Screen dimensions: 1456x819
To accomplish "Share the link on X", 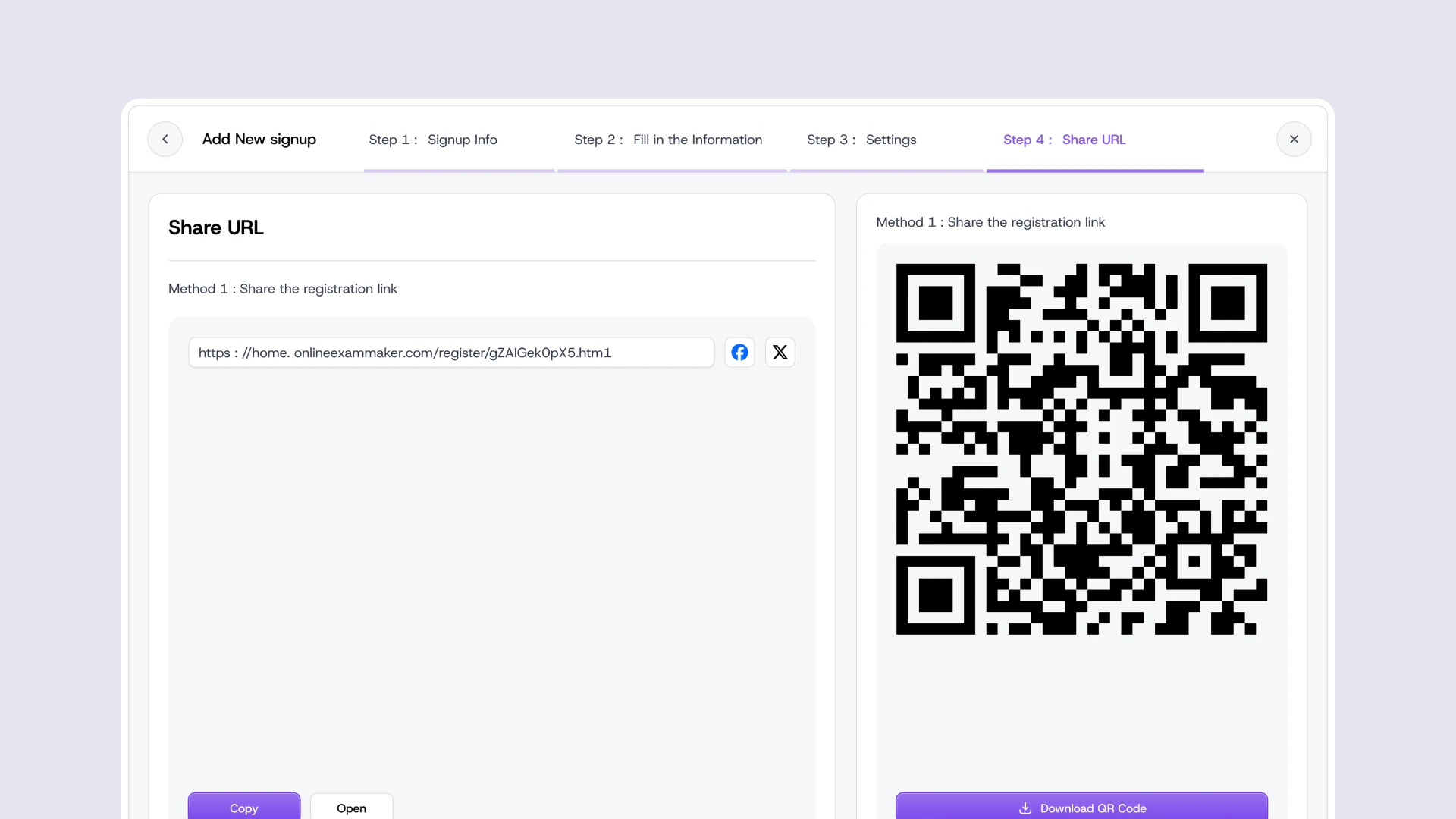I will coord(780,353).
